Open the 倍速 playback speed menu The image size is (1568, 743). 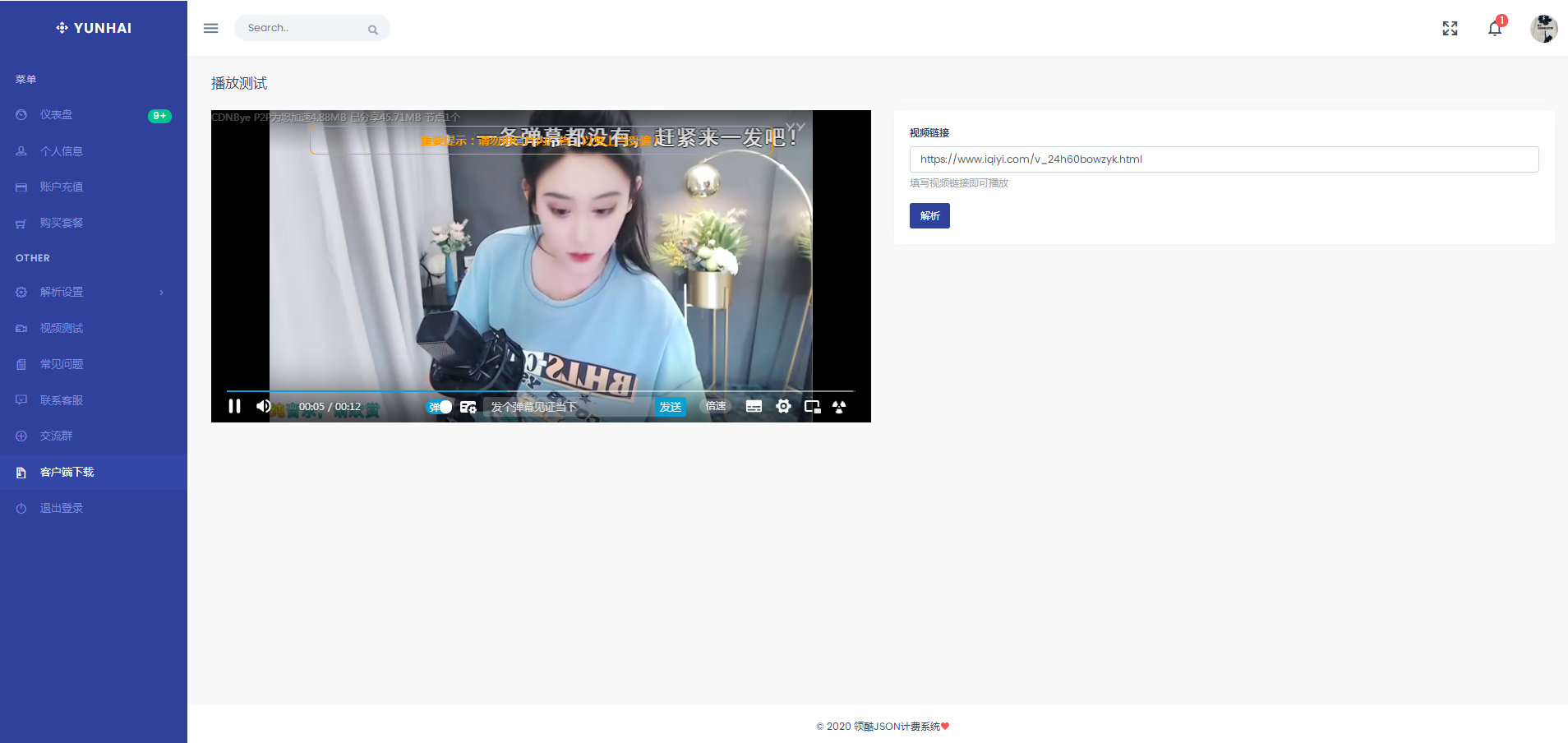pos(716,406)
